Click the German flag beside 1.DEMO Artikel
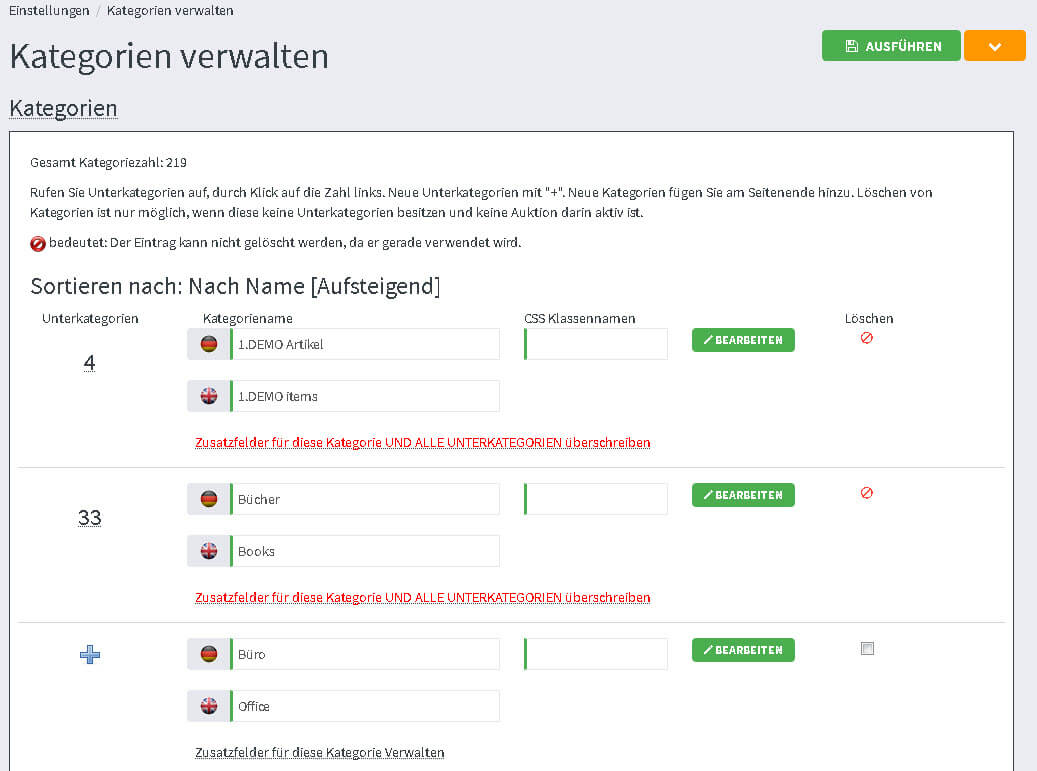1037x771 pixels. (x=209, y=344)
